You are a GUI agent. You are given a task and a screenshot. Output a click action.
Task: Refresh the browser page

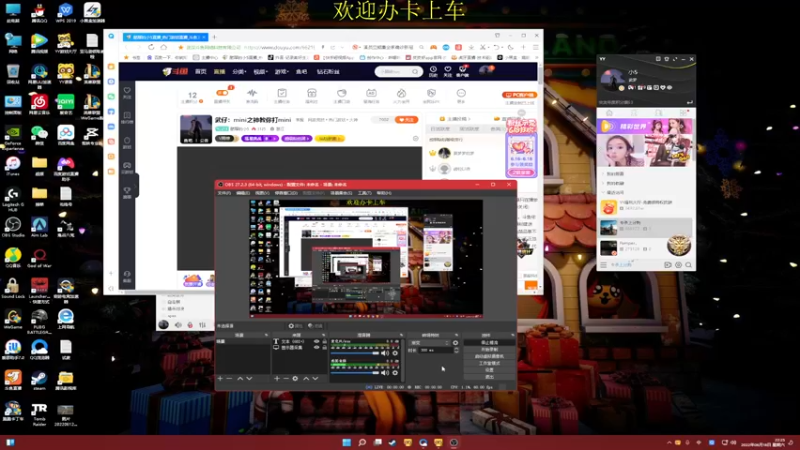click(151, 47)
